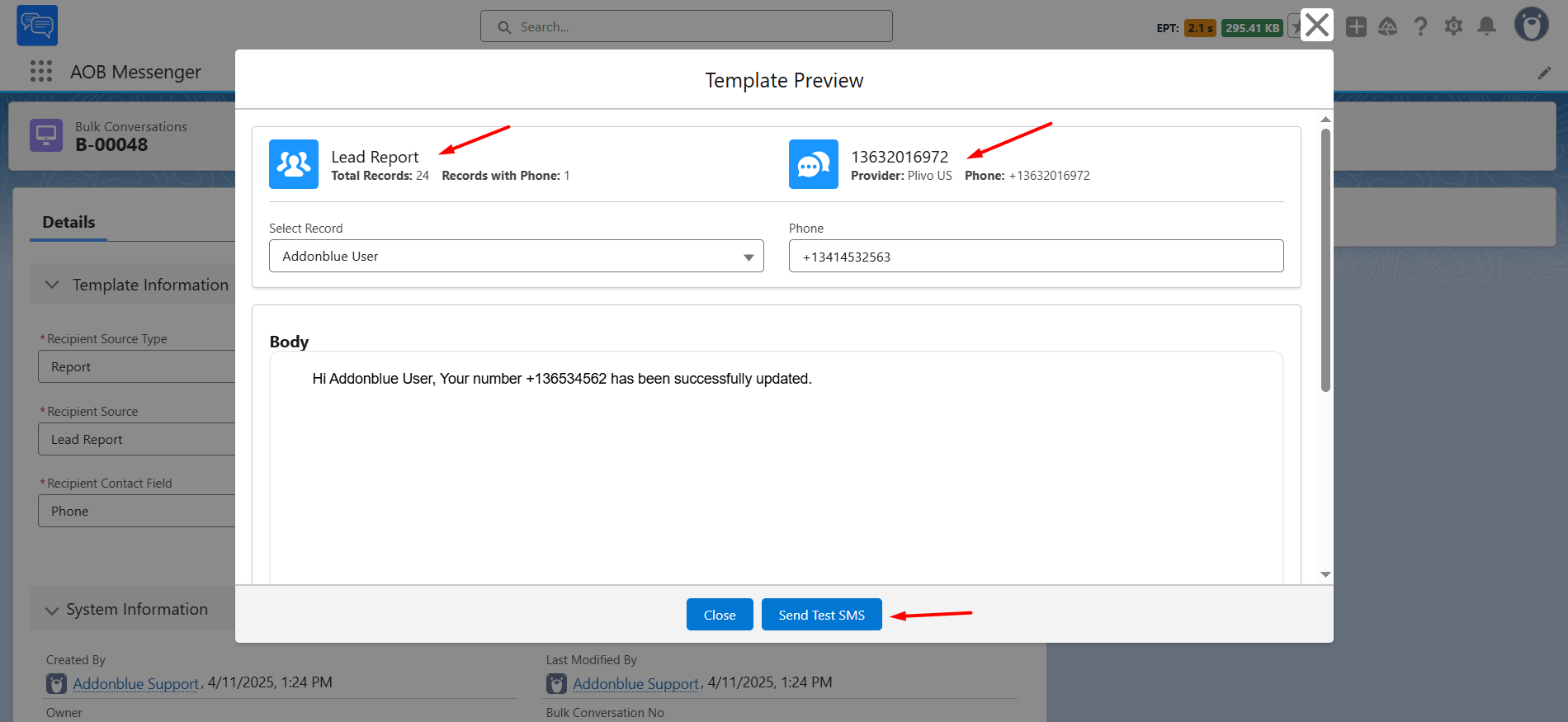
Task: Collapse the System Information section
Action: click(x=52, y=610)
